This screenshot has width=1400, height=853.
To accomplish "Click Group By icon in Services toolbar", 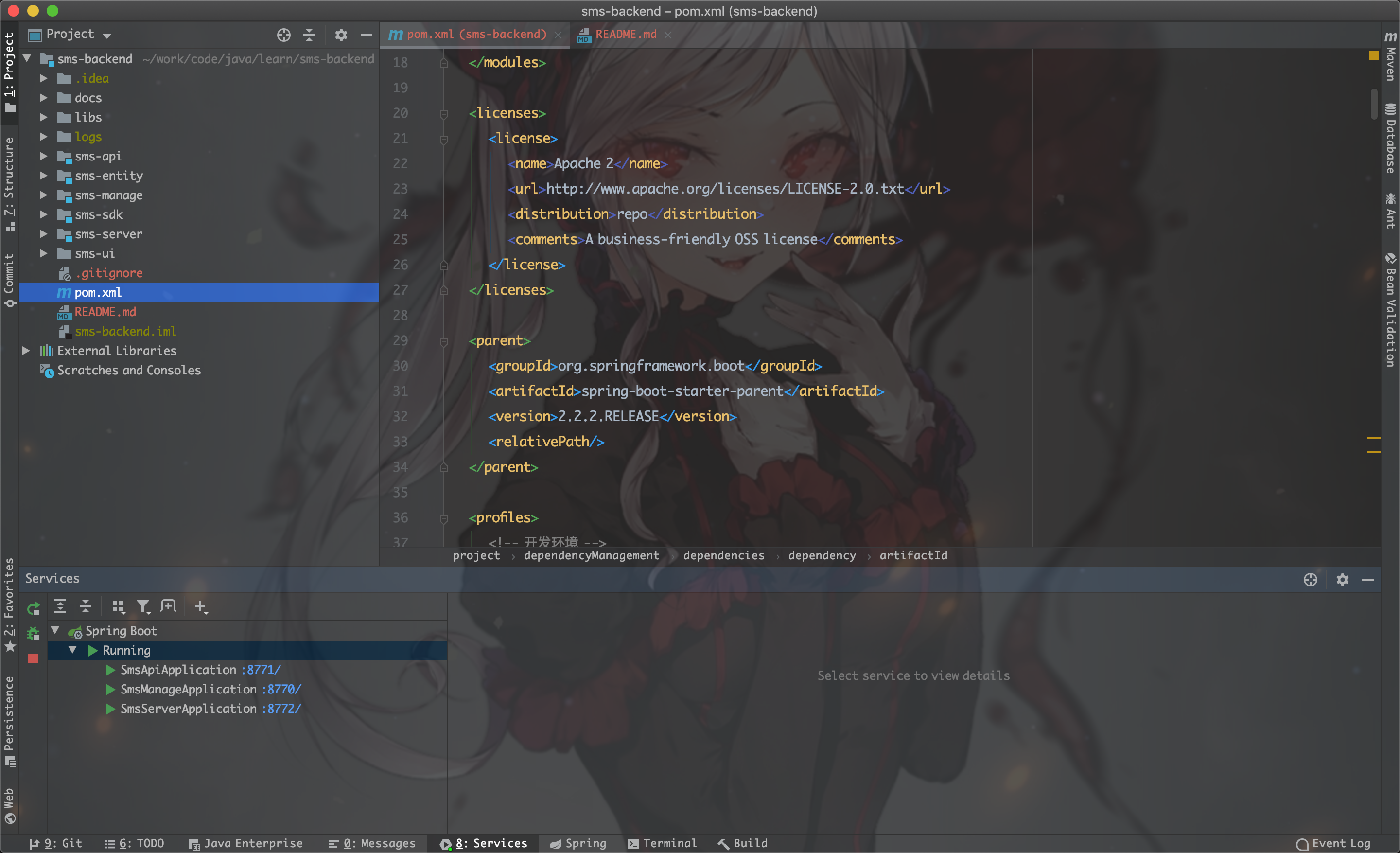I will 118,607.
